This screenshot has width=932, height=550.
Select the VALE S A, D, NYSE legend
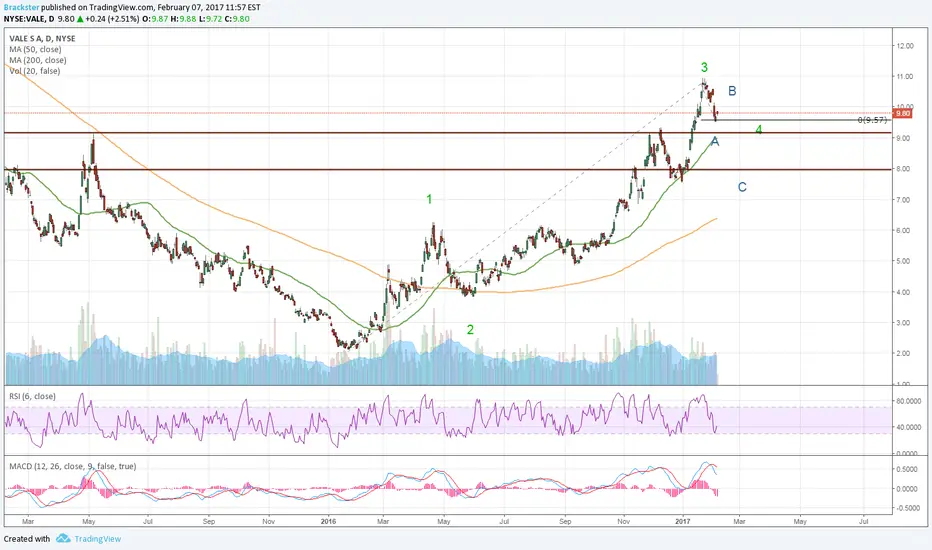[42, 39]
